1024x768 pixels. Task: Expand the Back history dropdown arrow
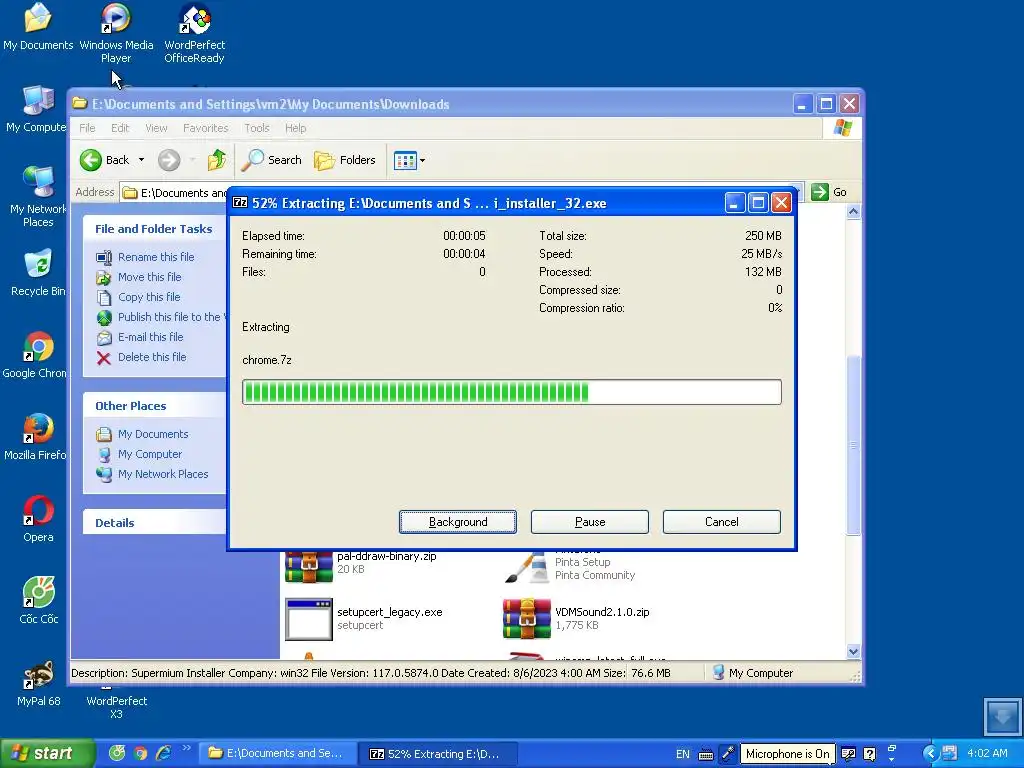click(141, 160)
